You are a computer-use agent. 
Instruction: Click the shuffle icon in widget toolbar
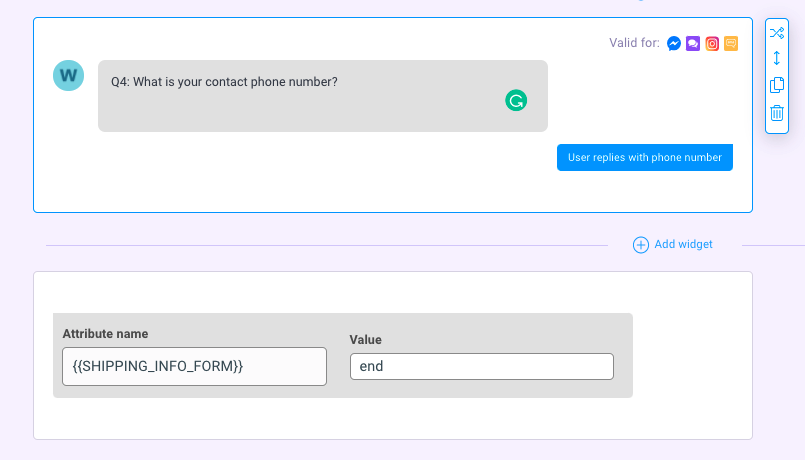coord(777,33)
